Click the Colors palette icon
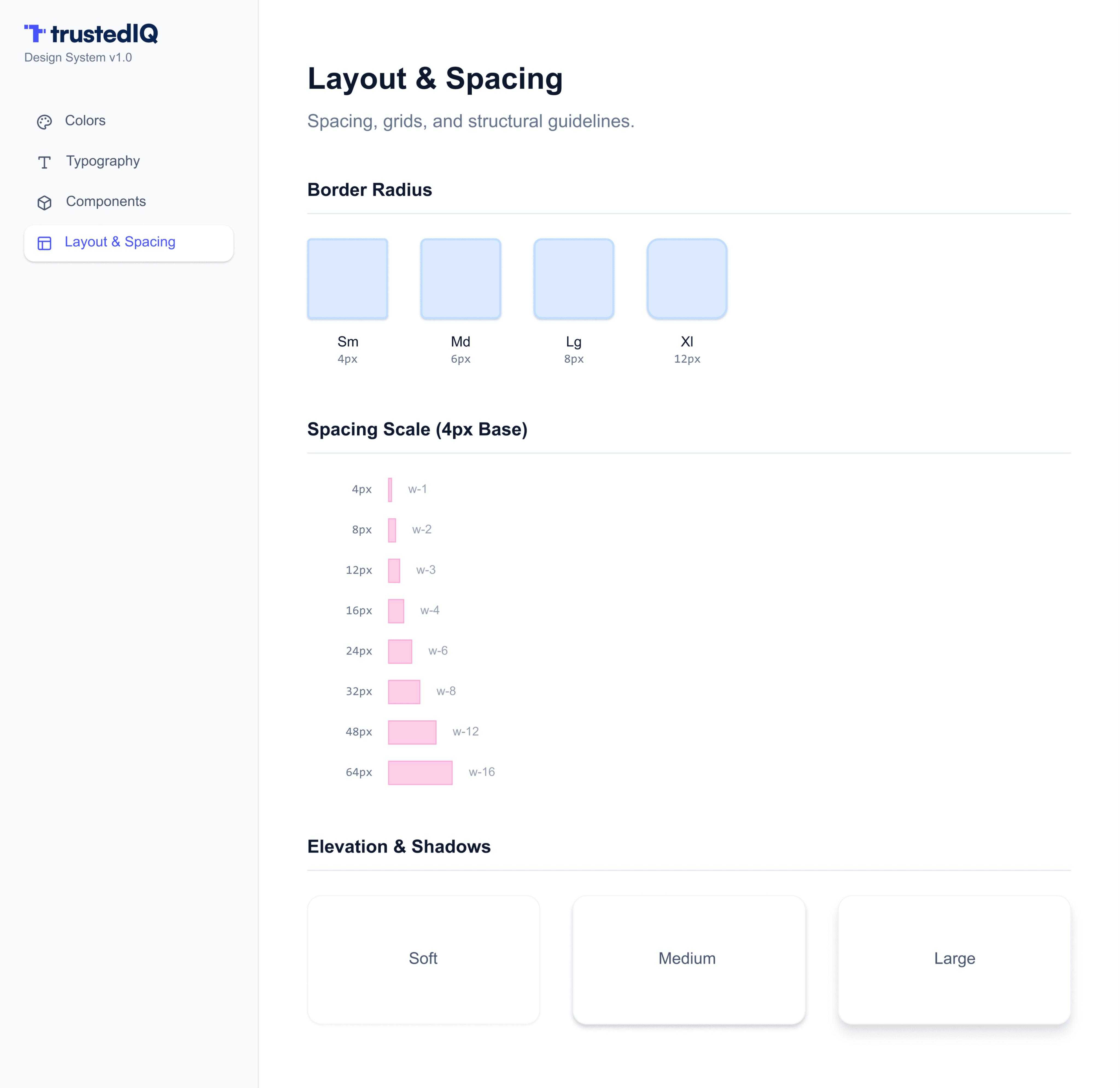This screenshot has height=1088, width=1120. click(45, 122)
